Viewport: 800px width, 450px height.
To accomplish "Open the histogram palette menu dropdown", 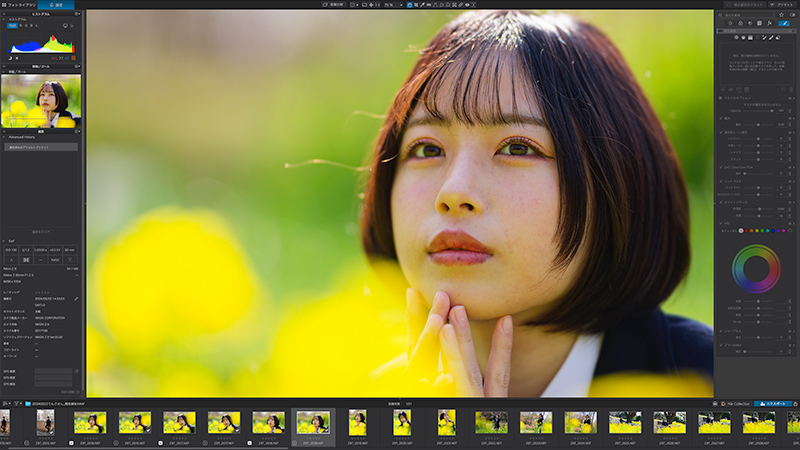I will tap(78, 14).
